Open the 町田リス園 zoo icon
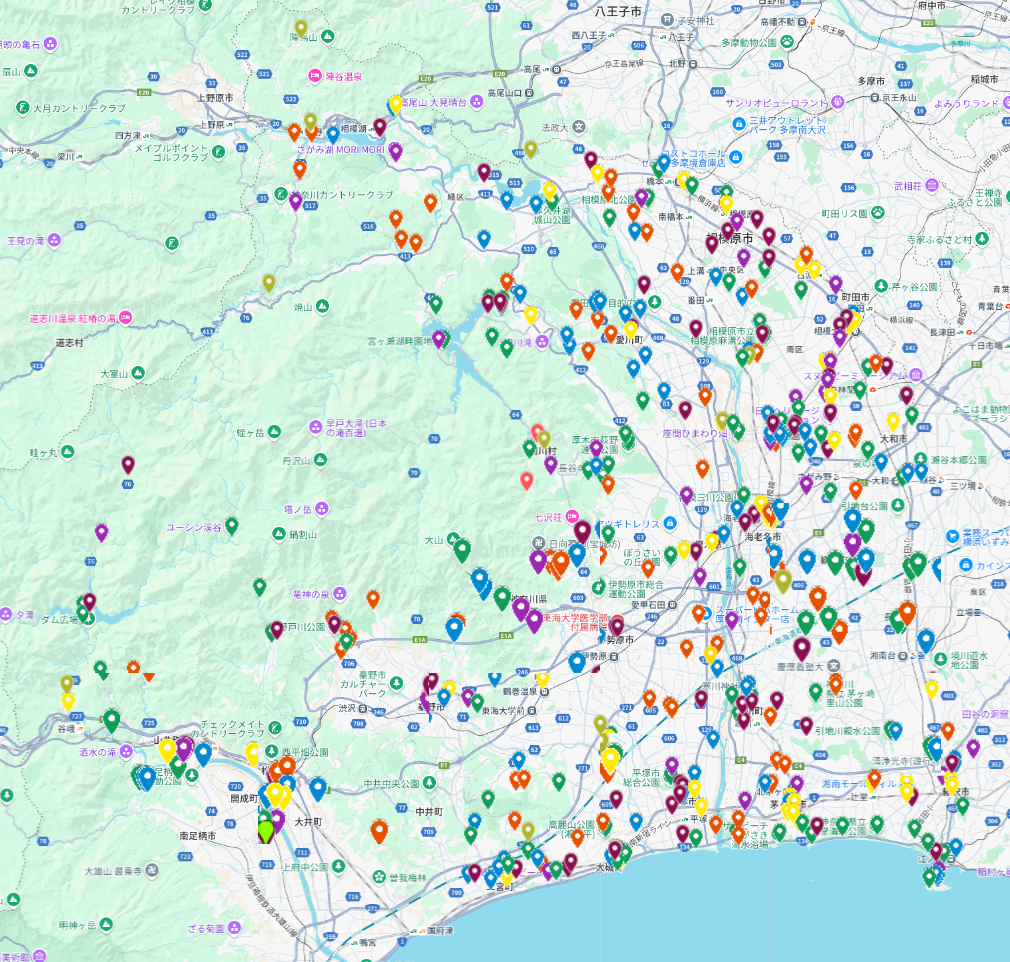This screenshot has height=962, width=1010. pyautogui.click(x=877, y=212)
